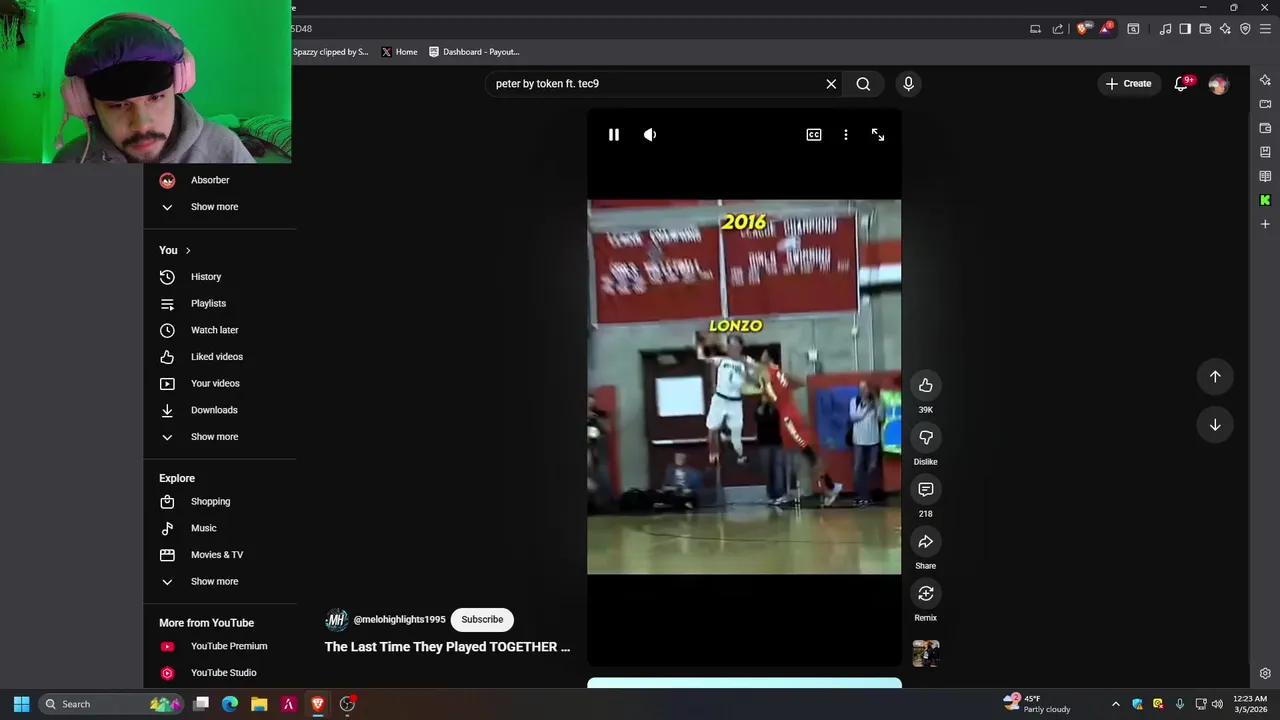Viewport: 1280px width, 720px height.
Task: Pause the Shorts video
Action: 614,135
